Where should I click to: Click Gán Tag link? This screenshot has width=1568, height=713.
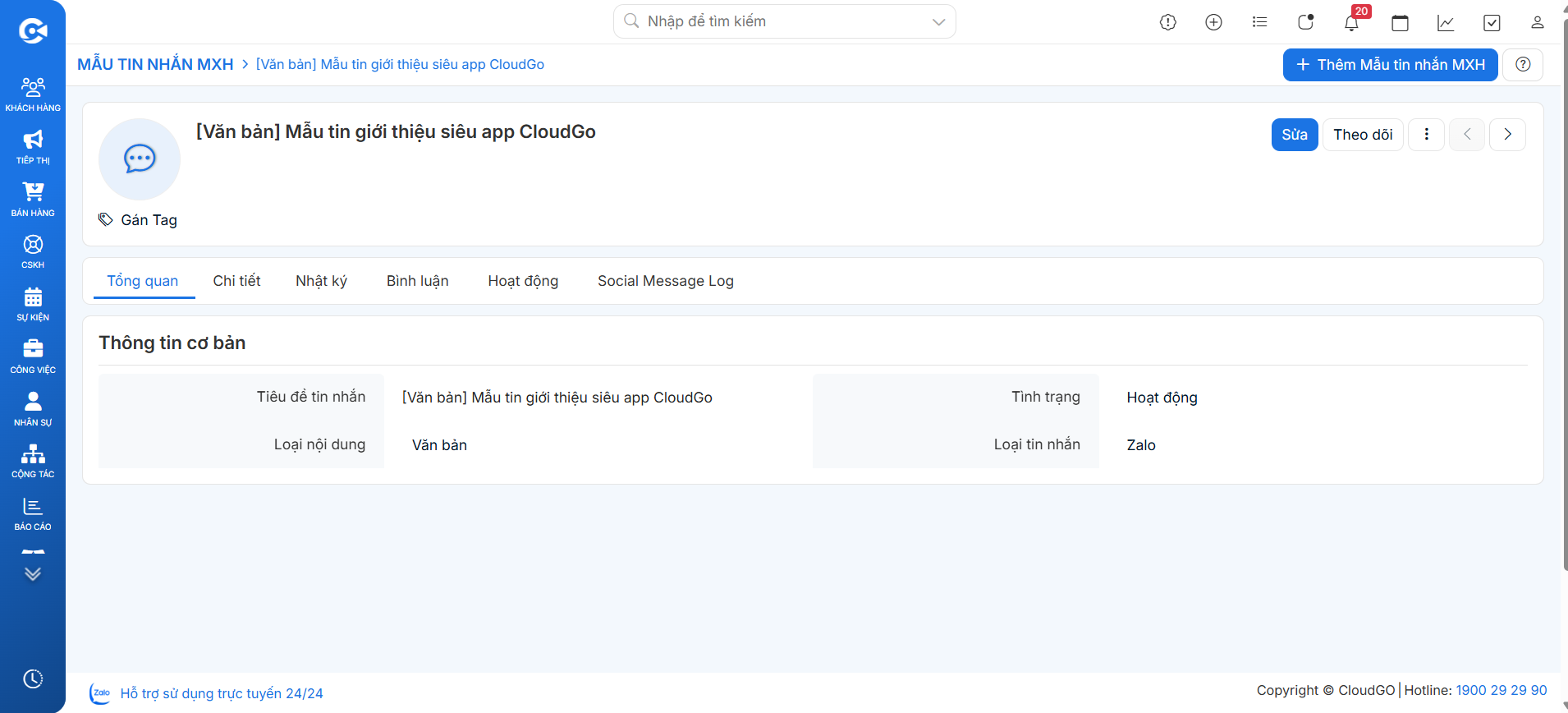(149, 220)
